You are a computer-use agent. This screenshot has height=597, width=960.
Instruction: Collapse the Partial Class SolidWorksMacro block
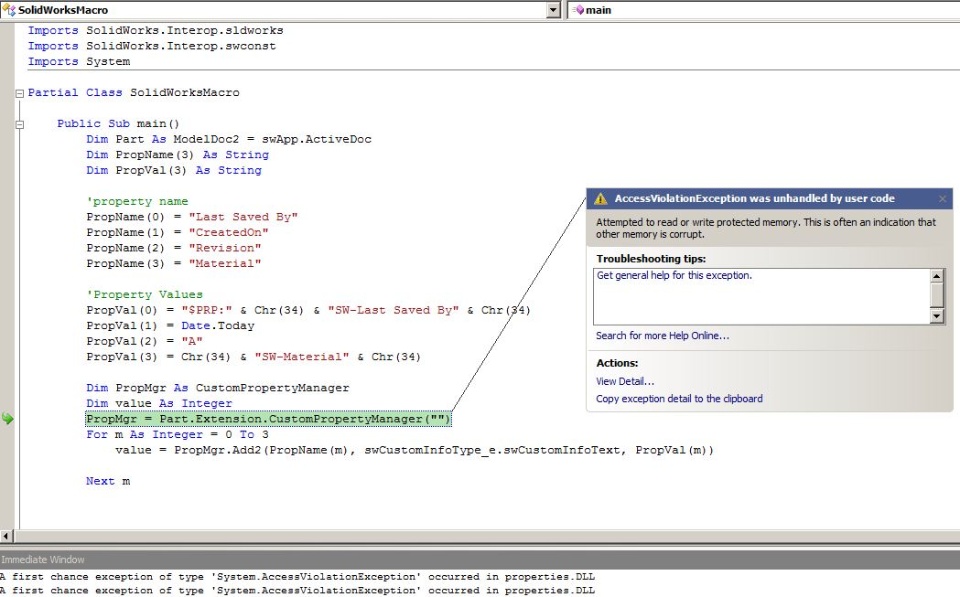point(20,93)
